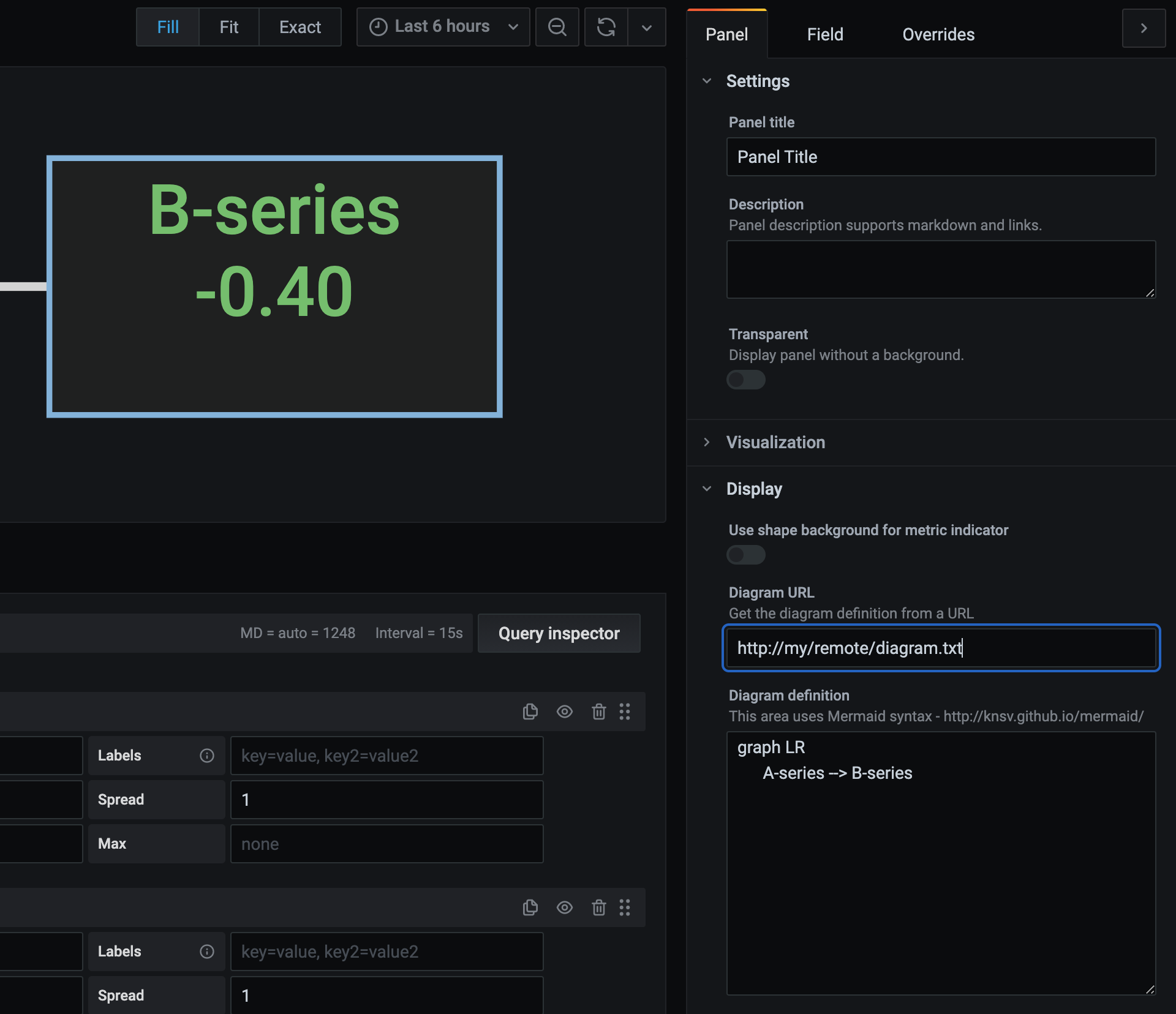Duplicate the second query using copy icon
Viewport: 1176px width, 1014px height.
click(530, 907)
